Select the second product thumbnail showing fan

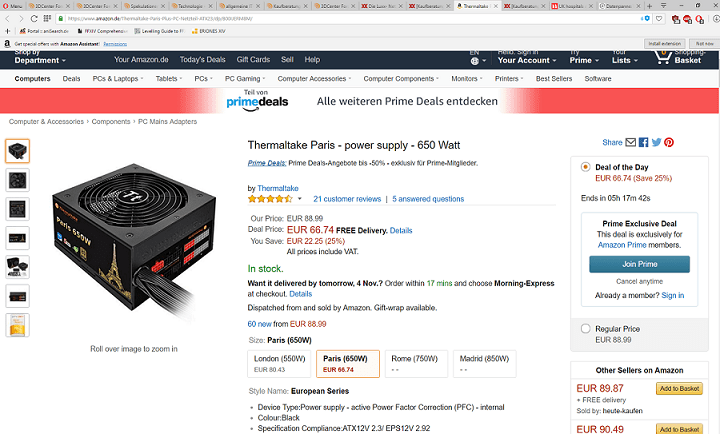point(17,180)
